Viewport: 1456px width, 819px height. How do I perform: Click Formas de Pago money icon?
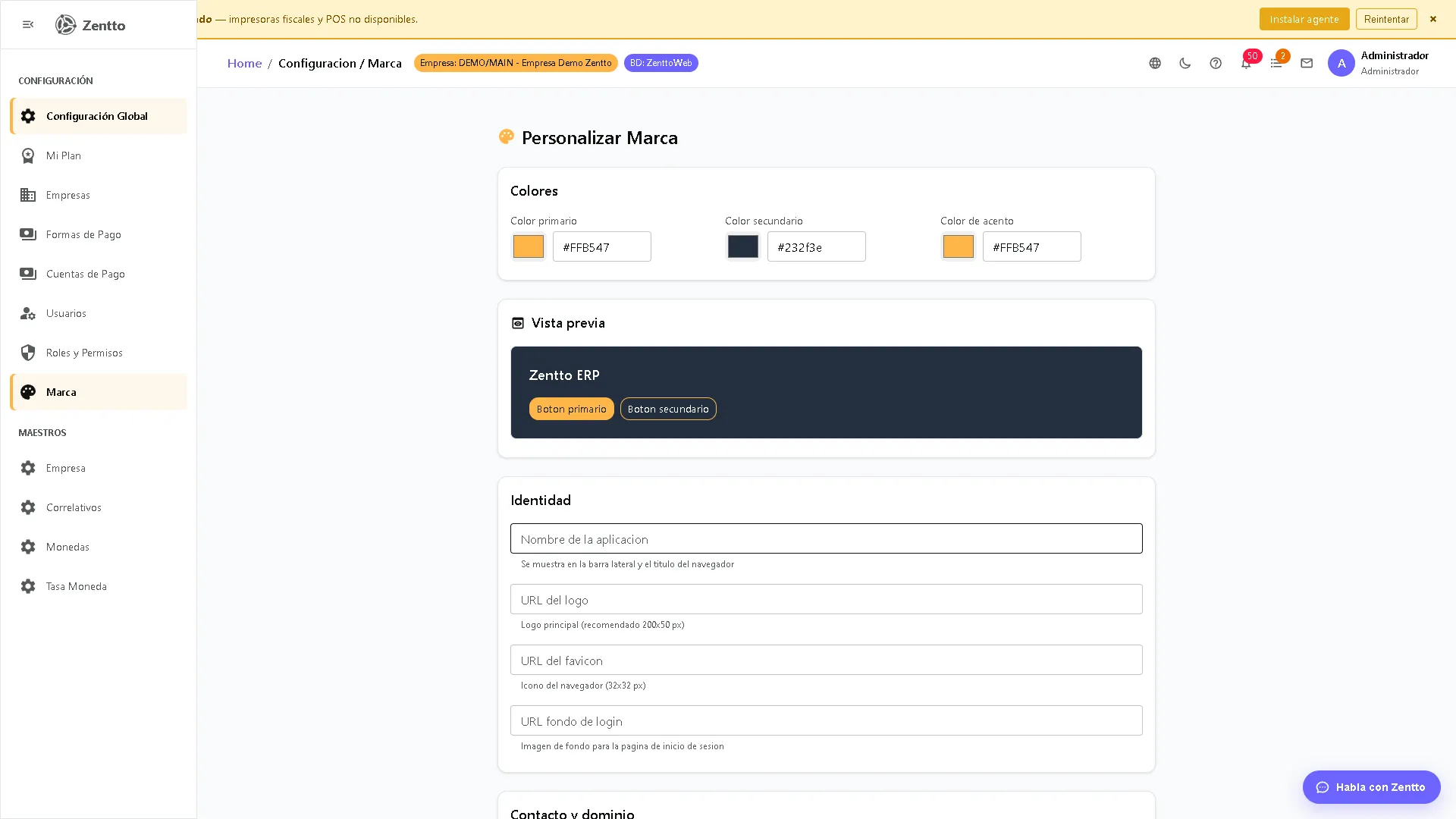click(x=28, y=234)
